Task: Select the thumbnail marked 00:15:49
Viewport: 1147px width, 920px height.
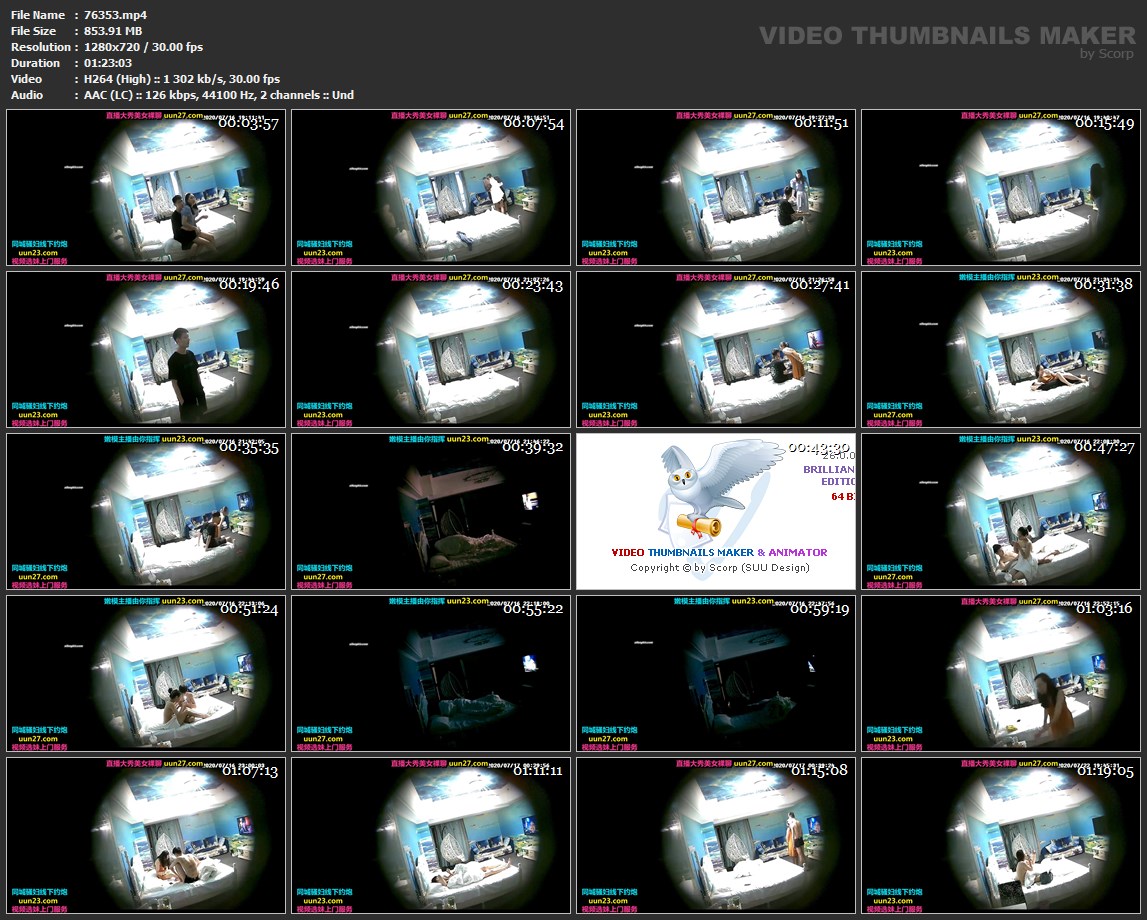Action: pos(1001,187)
